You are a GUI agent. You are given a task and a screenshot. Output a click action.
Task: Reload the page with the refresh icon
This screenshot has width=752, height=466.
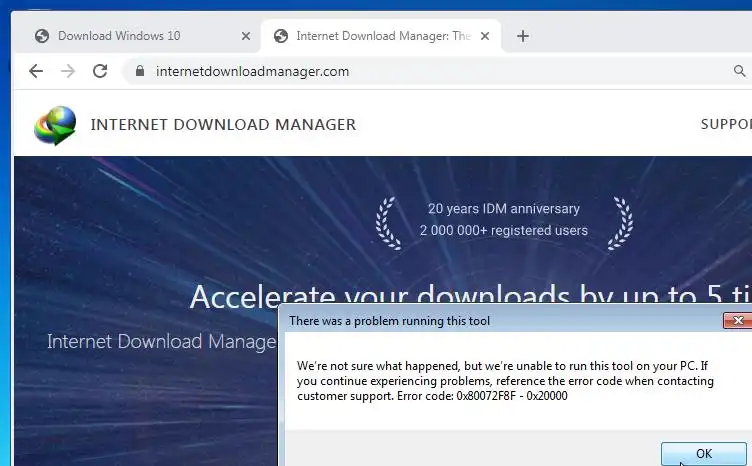[x=100, y=71]
